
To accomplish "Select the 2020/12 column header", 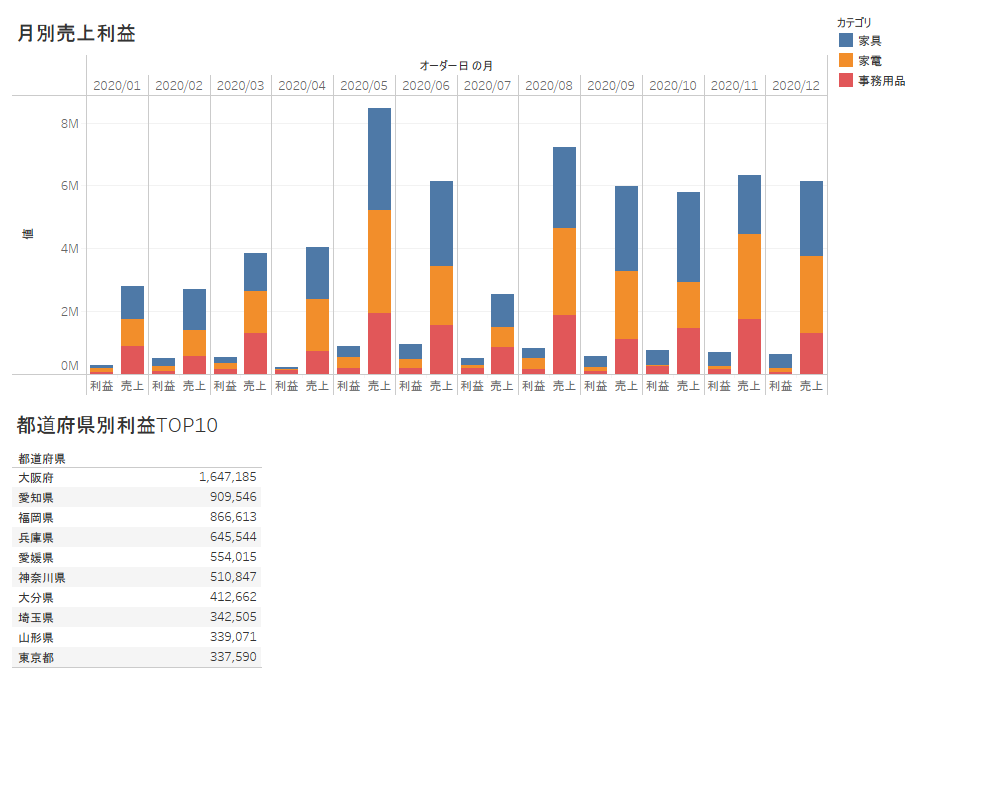I will 796,85.
